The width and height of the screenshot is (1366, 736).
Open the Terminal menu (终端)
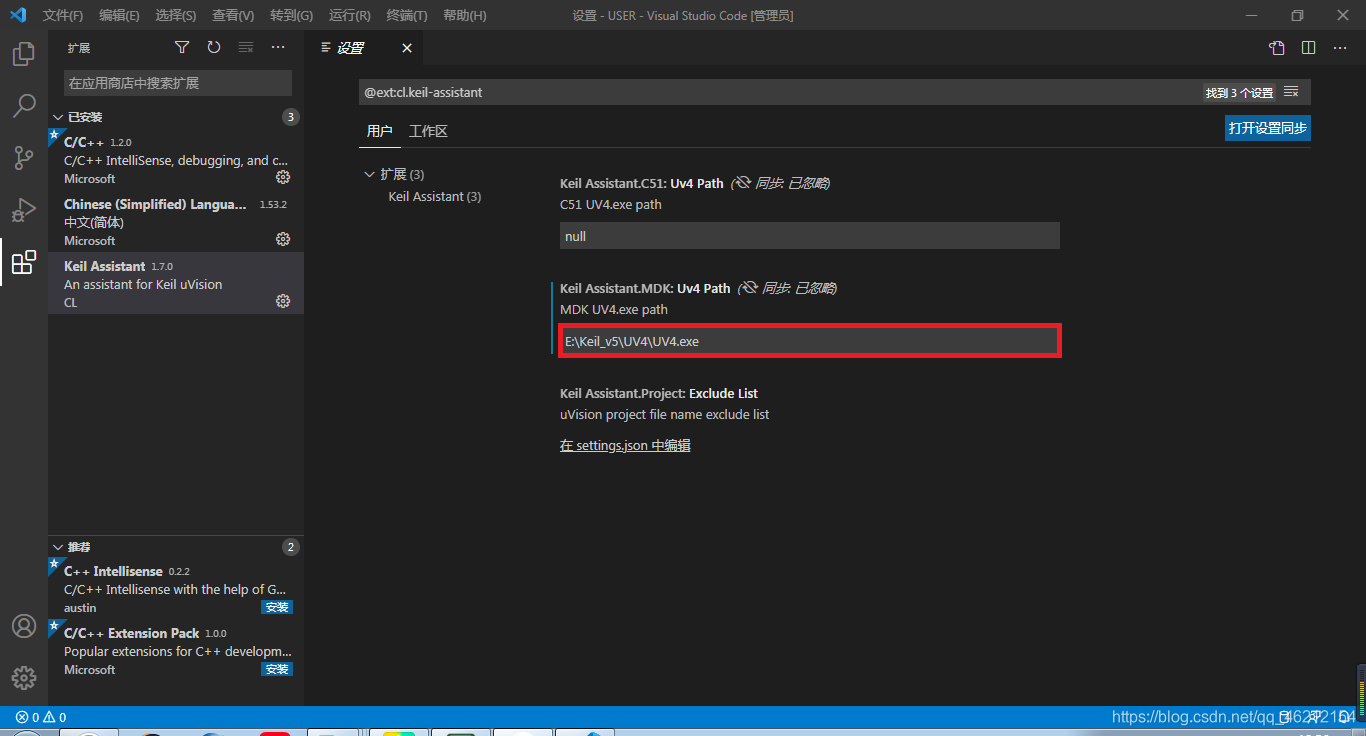pos(406,16)
